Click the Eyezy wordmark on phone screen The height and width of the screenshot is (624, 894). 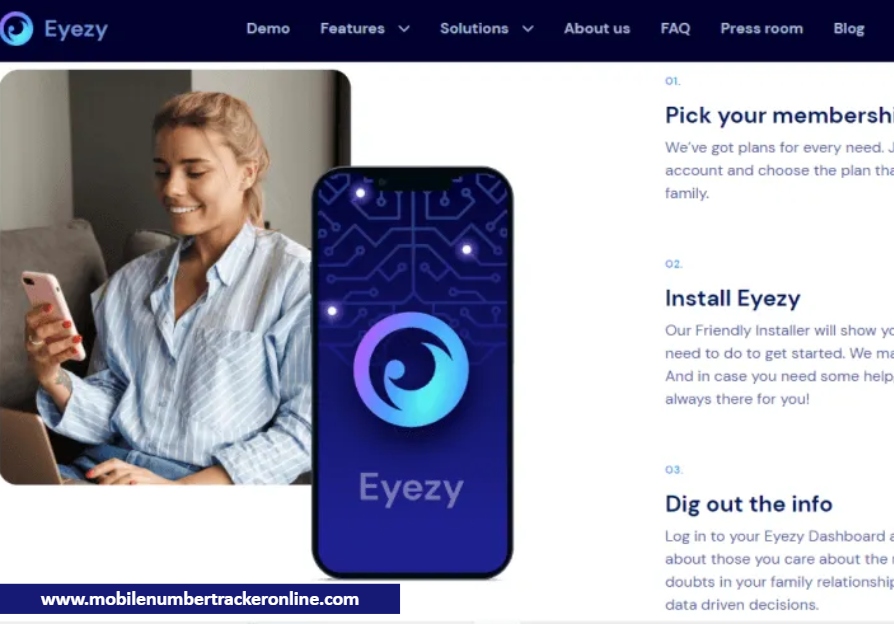point(411,489)
